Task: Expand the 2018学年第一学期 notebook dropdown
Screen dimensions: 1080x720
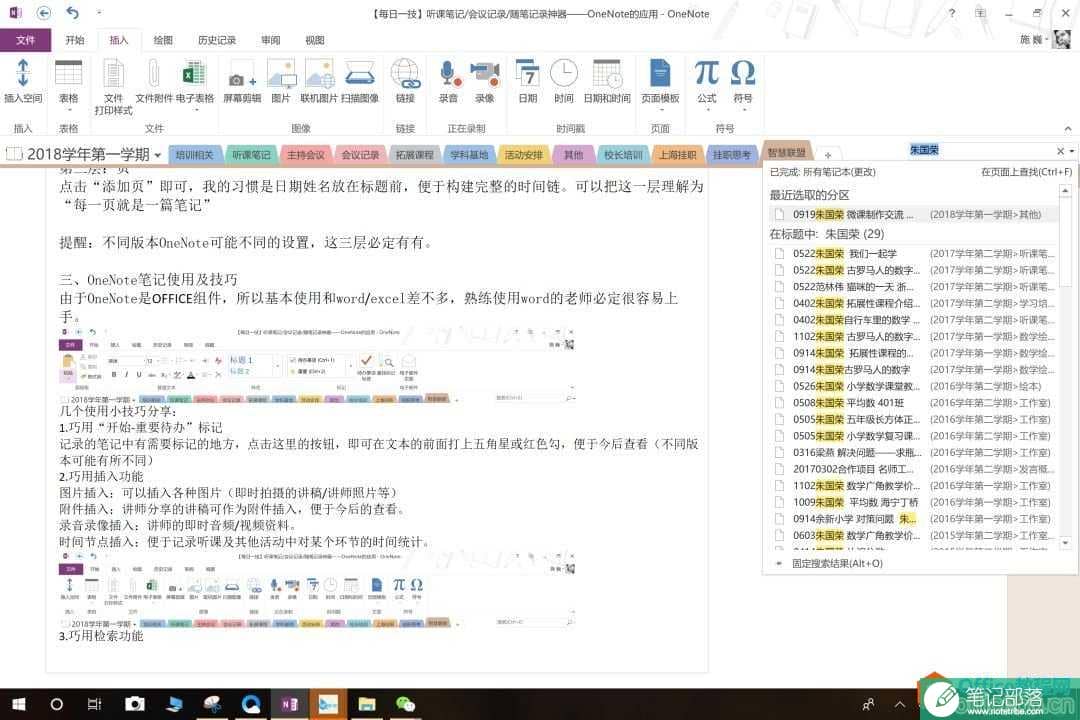Action: click(x=158, y=155)
